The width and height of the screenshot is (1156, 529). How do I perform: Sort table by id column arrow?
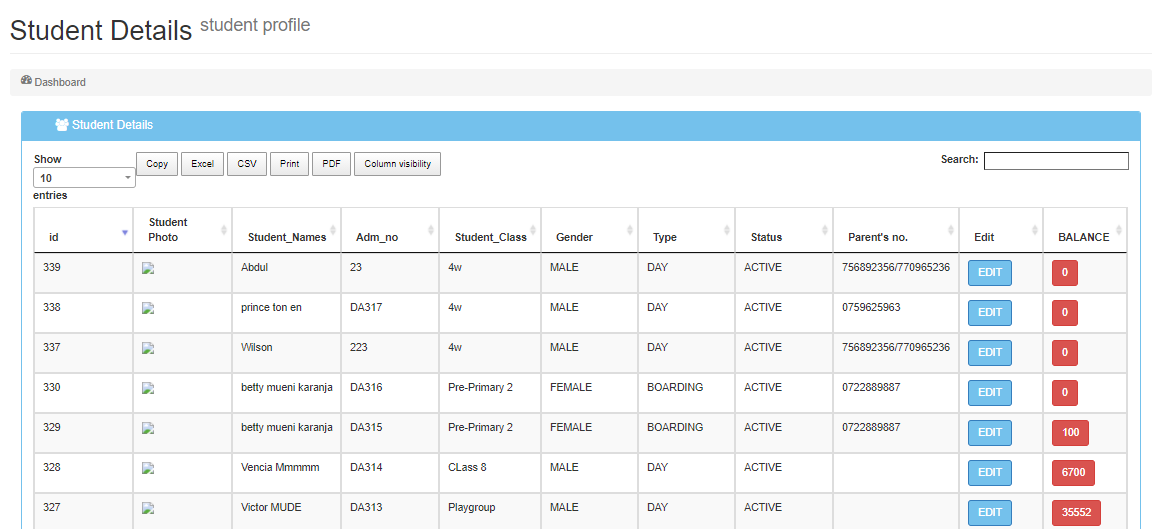125,232
